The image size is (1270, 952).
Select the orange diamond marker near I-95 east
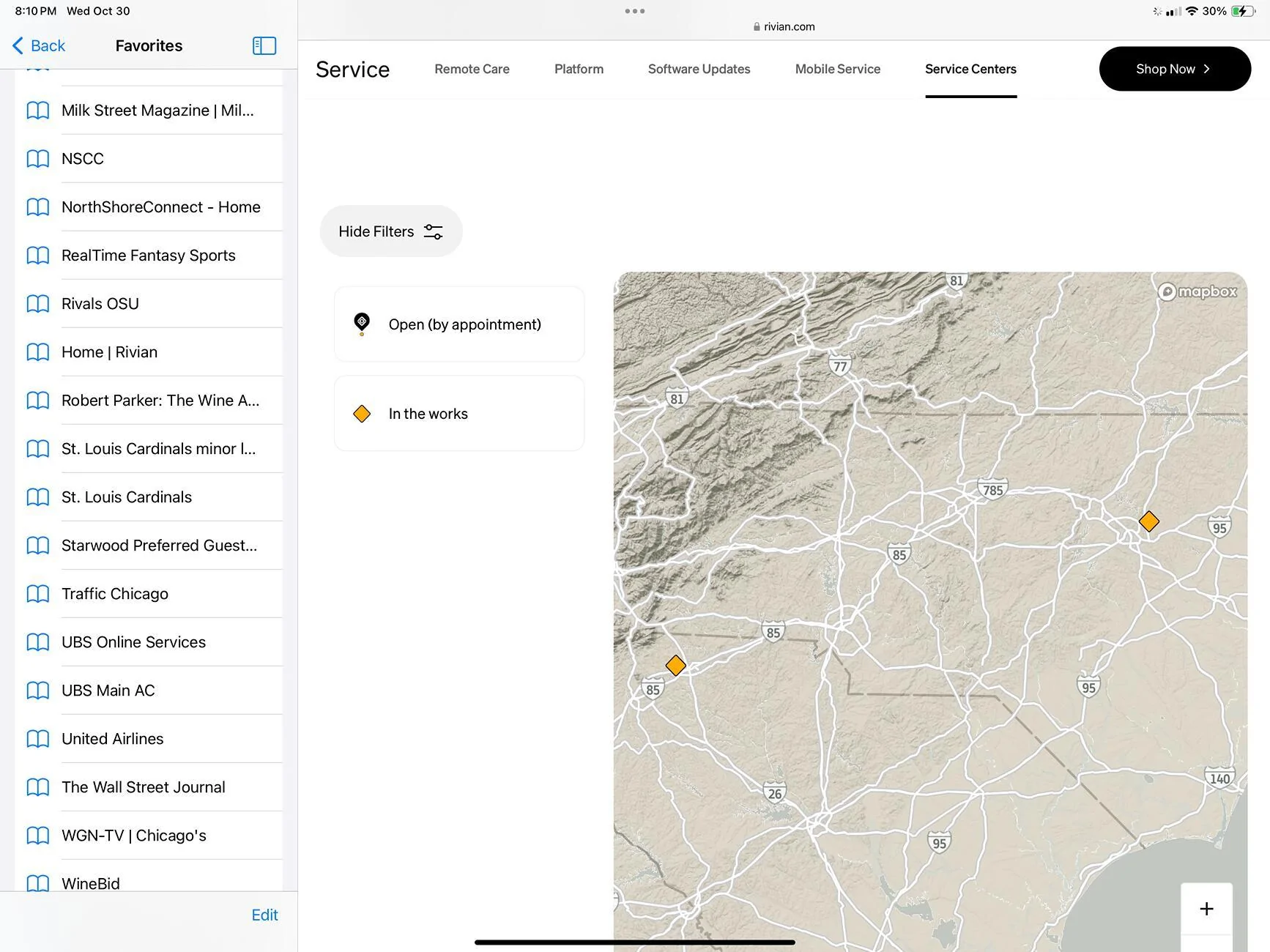pos(1149,521)
